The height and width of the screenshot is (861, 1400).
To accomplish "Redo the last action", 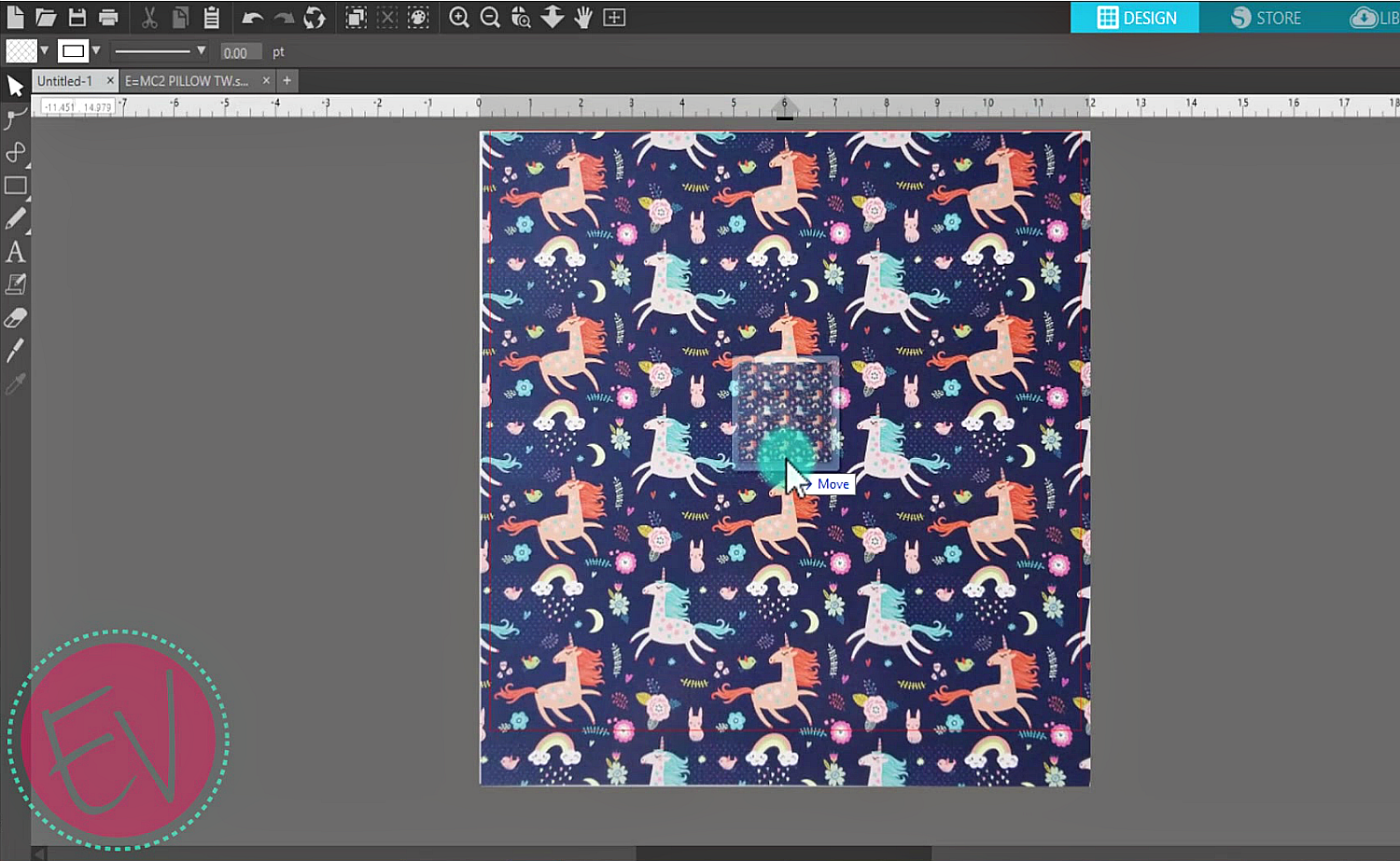I will click(x=284, y=18).
